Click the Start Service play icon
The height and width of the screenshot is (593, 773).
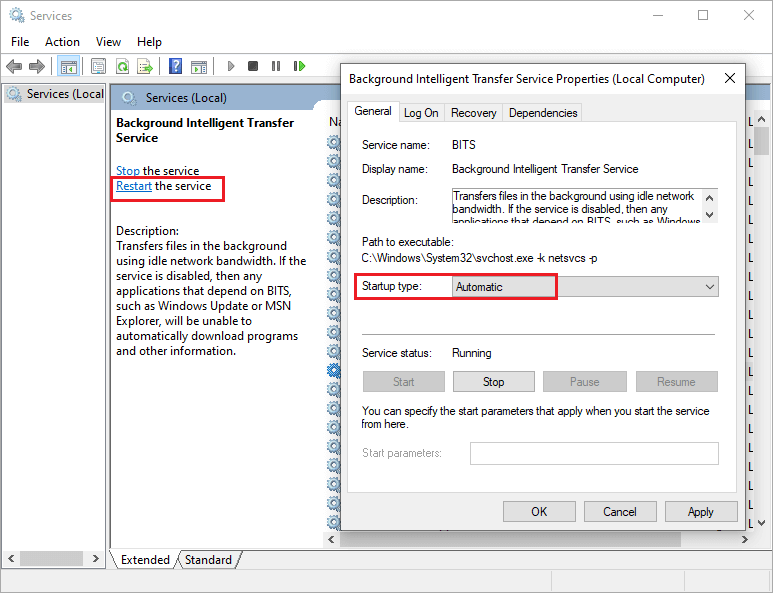click(230, 66)
